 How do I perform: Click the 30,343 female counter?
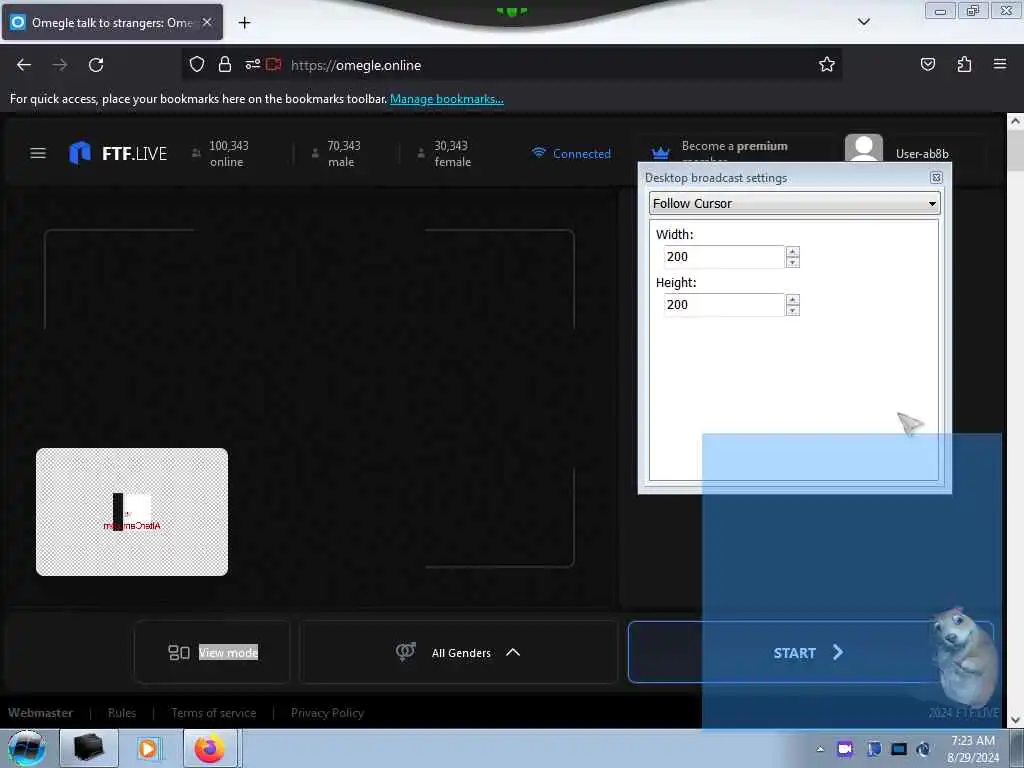tap(444, 153)
